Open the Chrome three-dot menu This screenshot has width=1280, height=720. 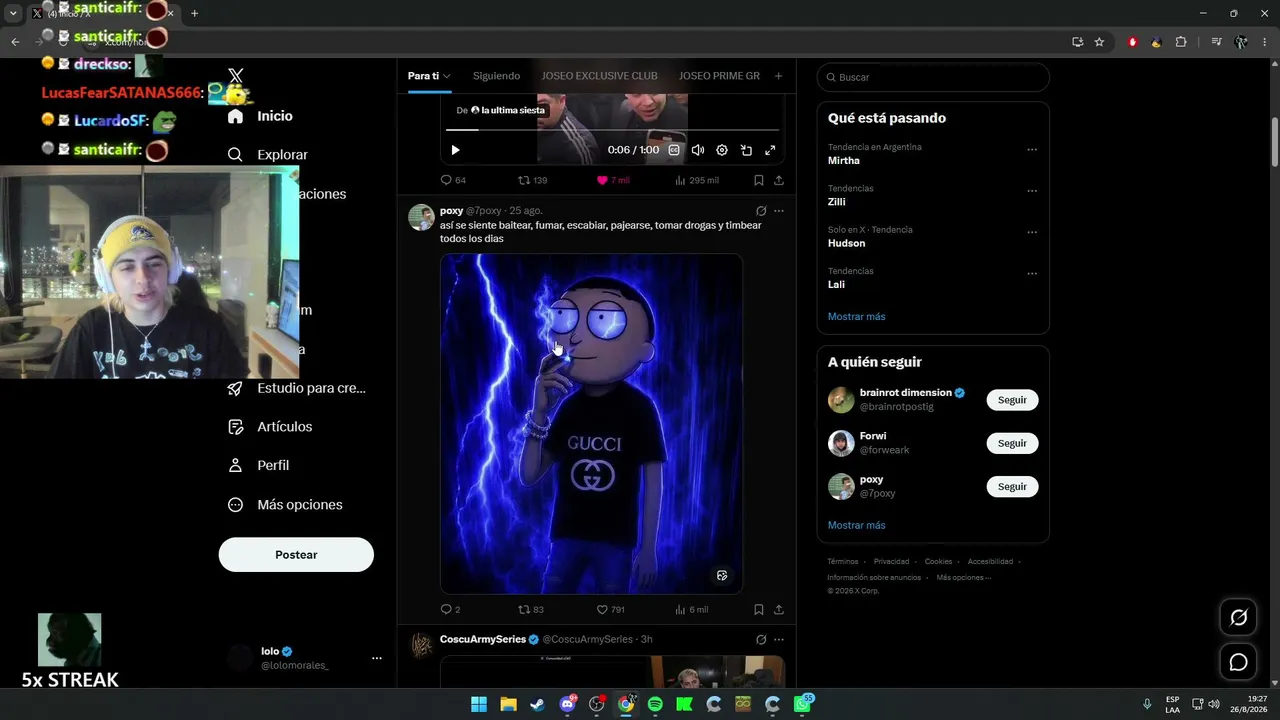point(1264,42)
